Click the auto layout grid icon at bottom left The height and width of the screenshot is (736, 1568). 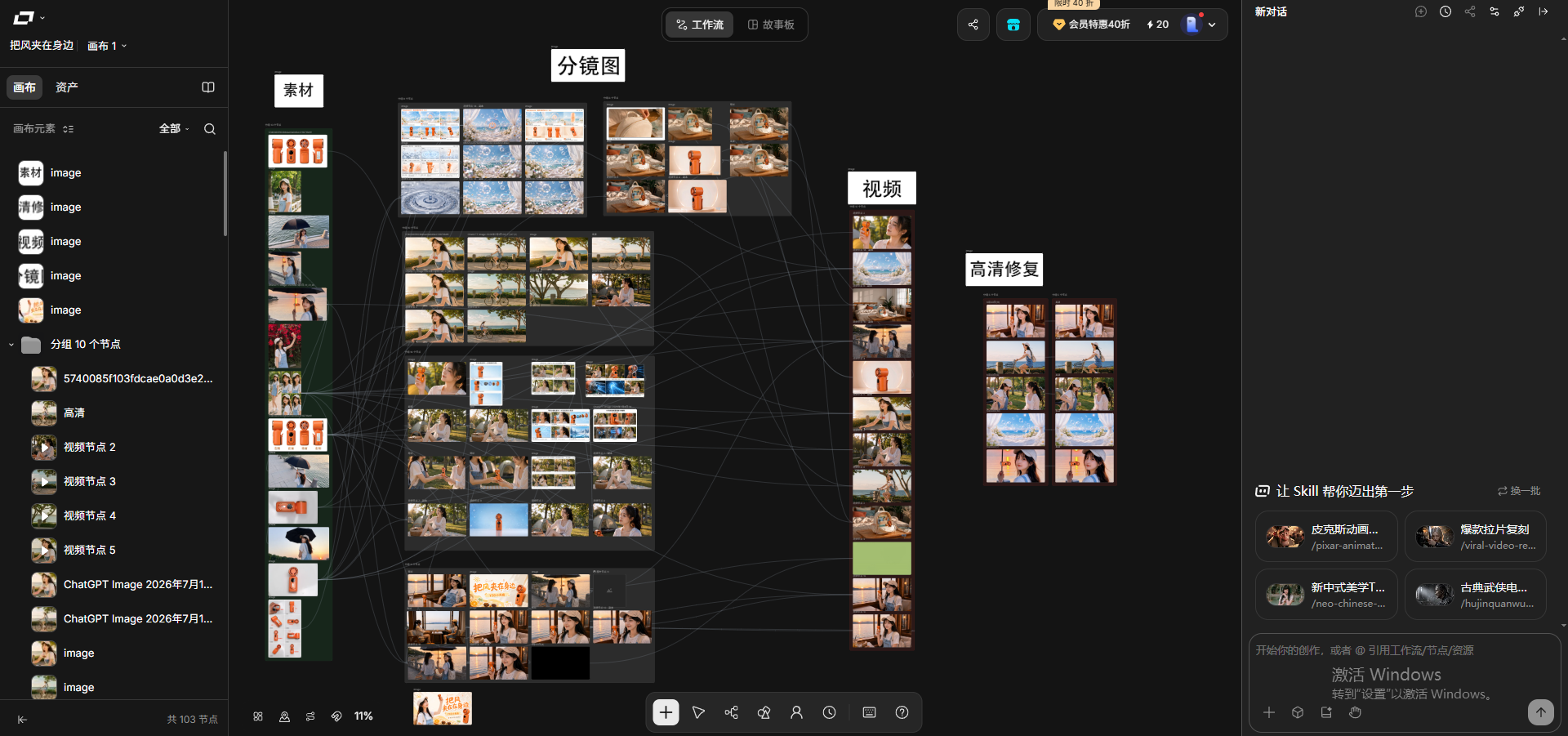[258, 716]
